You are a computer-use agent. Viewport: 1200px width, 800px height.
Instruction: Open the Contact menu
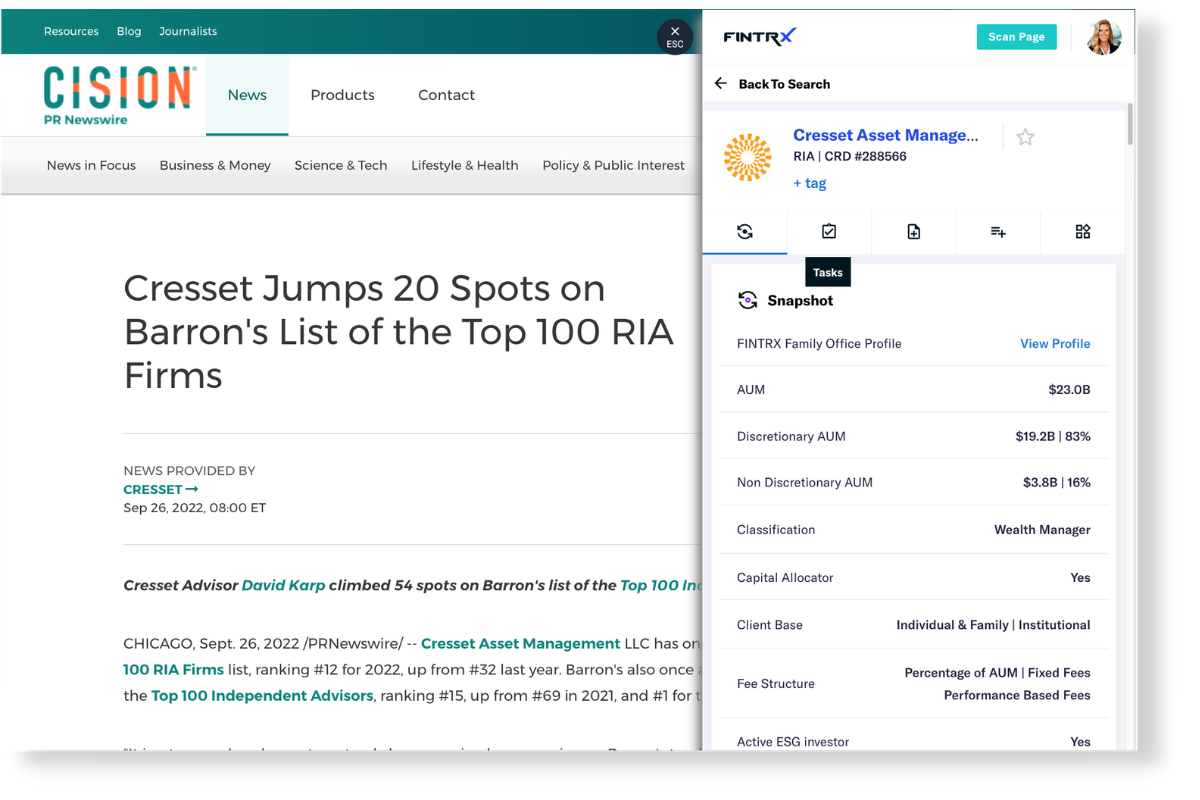(446, 95)
